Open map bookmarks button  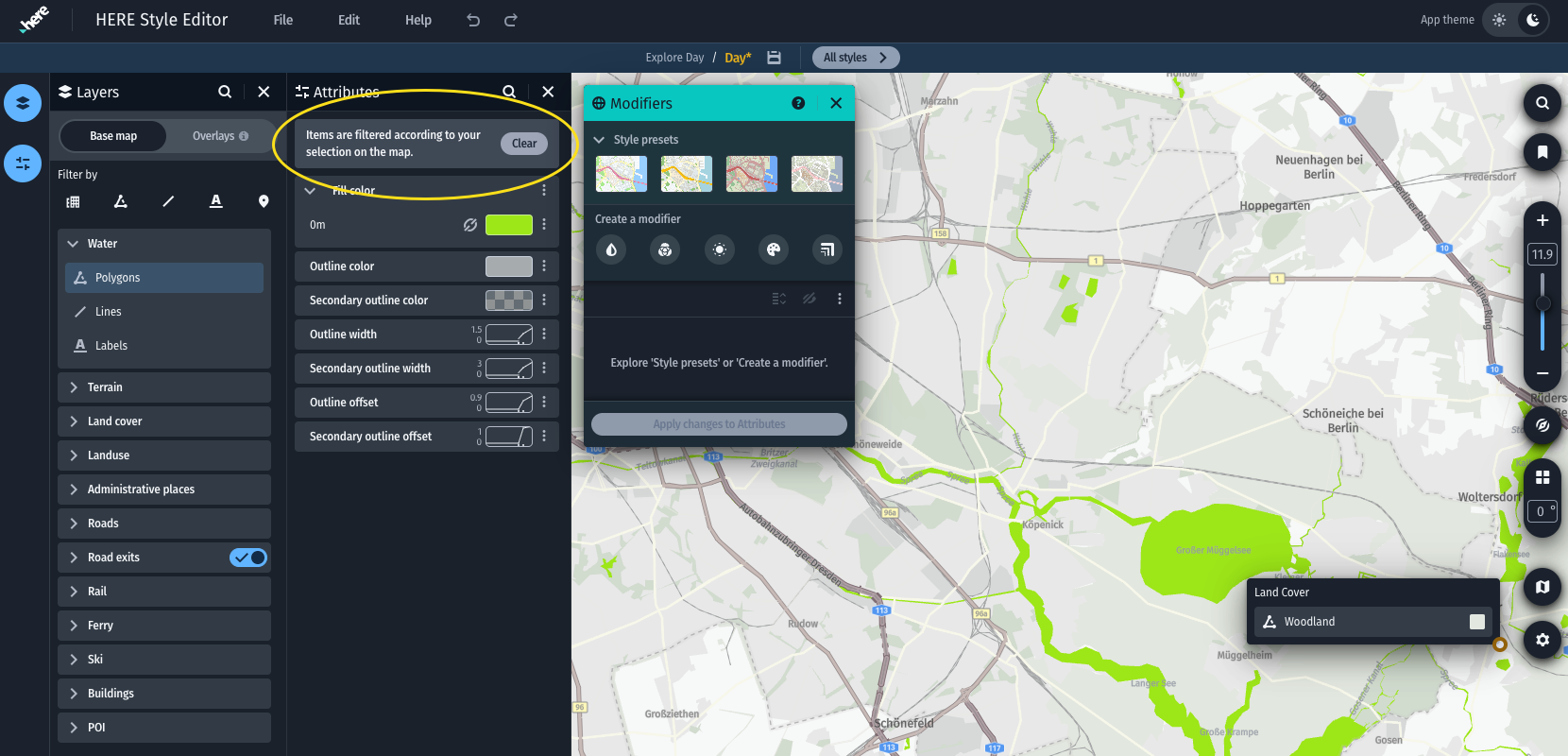point(1542,152)
